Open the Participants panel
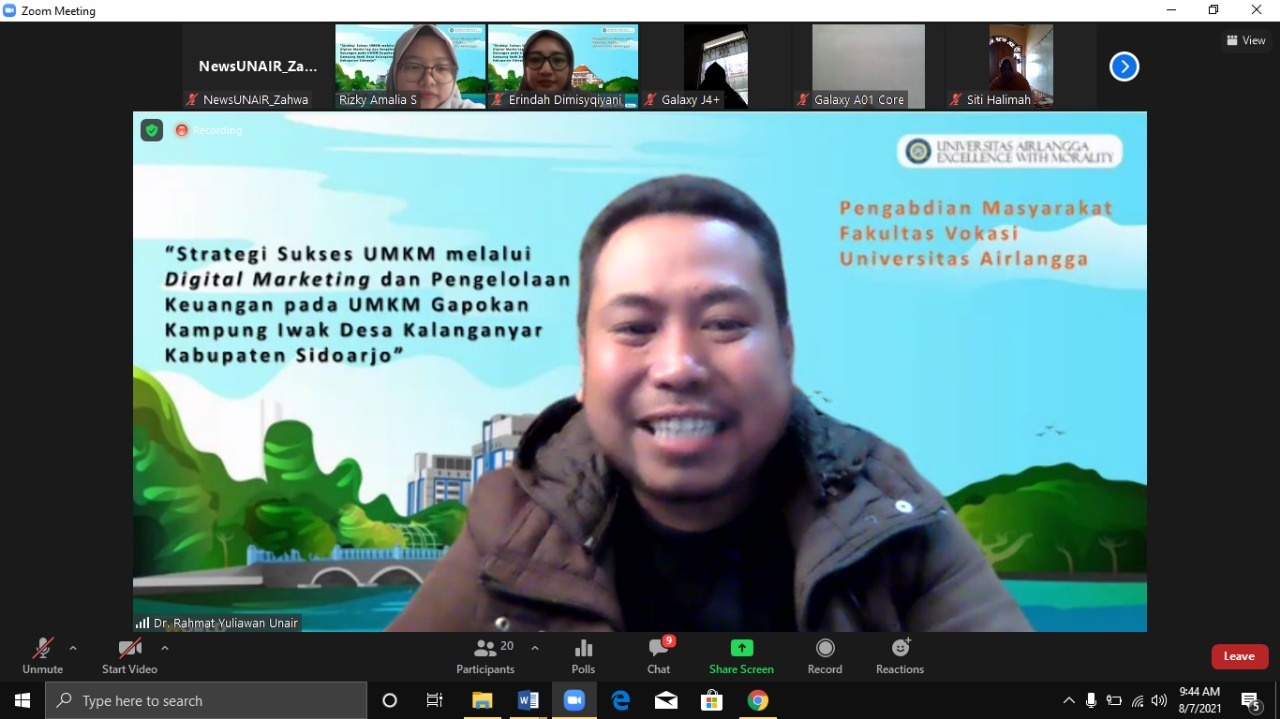The height and width of the screenshot is (719, 1280). pyautogui.click(x=486, y=656)
